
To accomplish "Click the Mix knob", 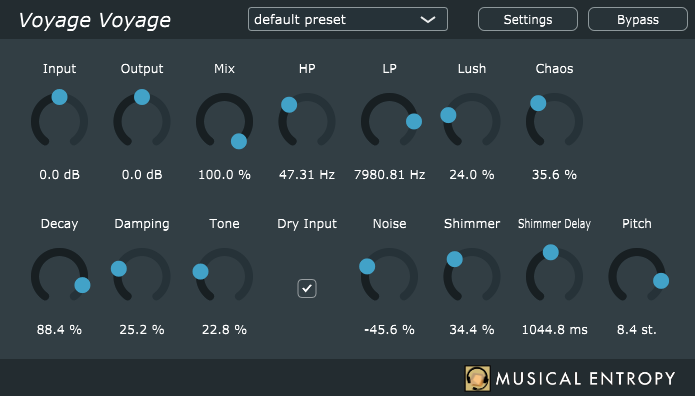I will [224, 121].
